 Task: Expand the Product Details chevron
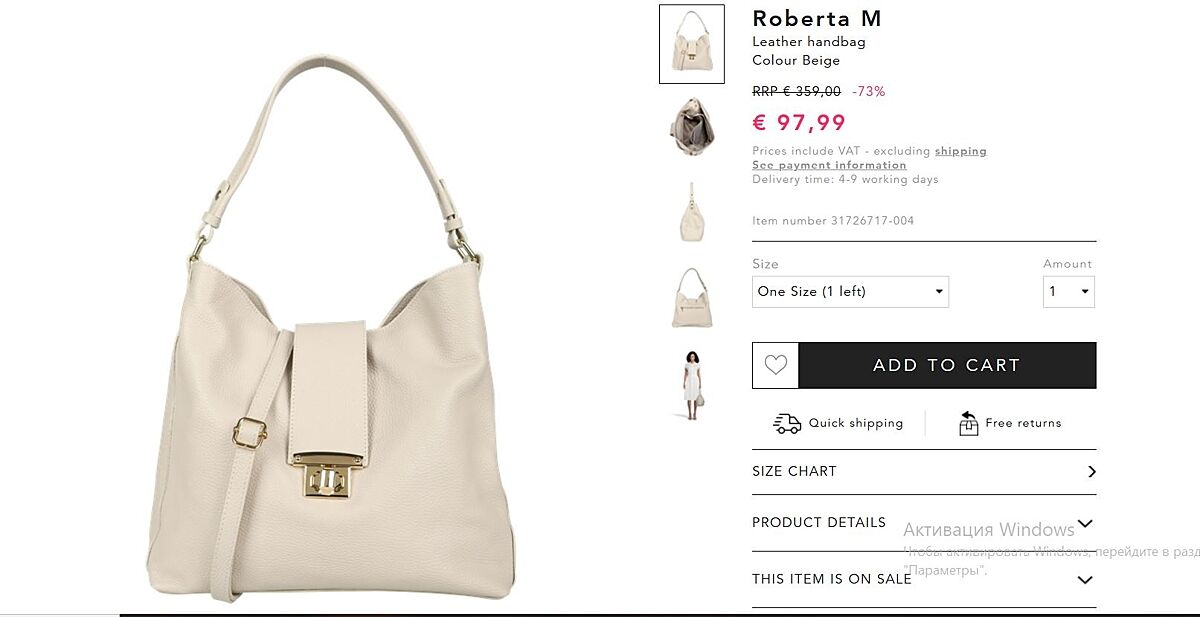pyautogui.click(x=1085, y=523)
